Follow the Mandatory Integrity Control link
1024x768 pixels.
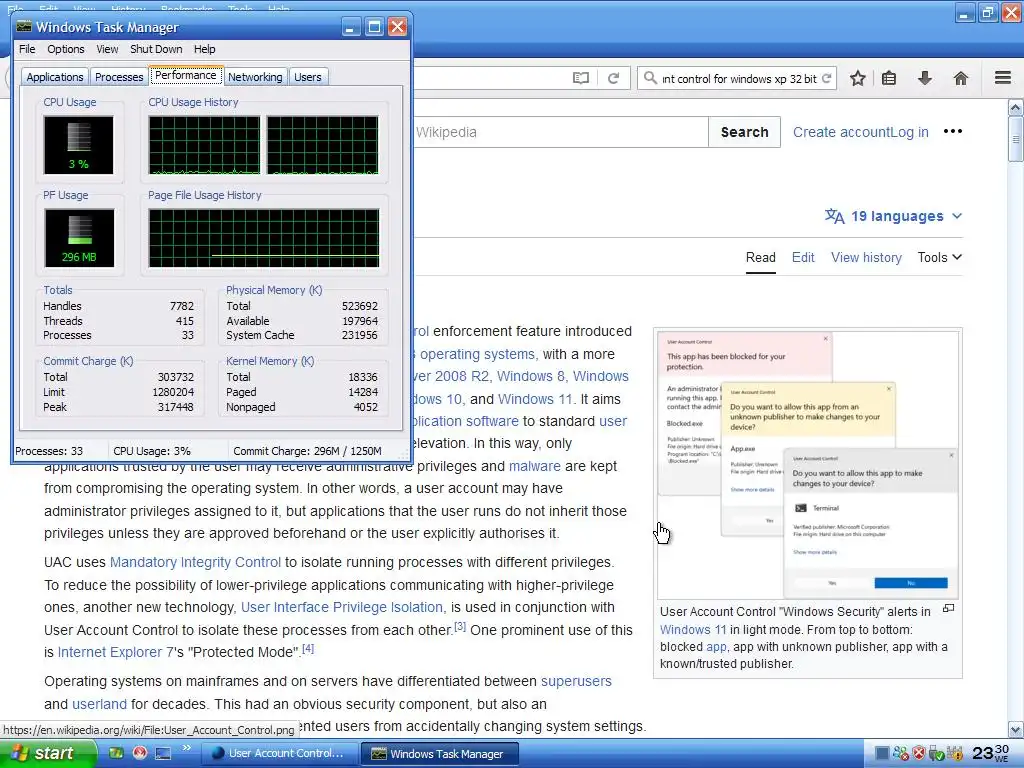pos(195,562)
